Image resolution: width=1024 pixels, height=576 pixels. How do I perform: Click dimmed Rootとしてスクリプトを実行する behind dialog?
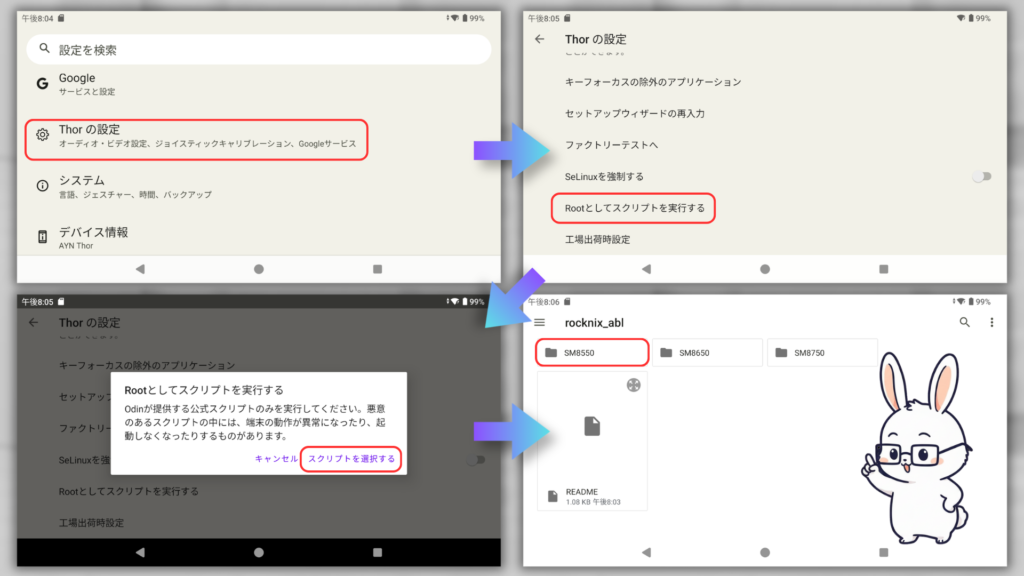pos(129,492)
